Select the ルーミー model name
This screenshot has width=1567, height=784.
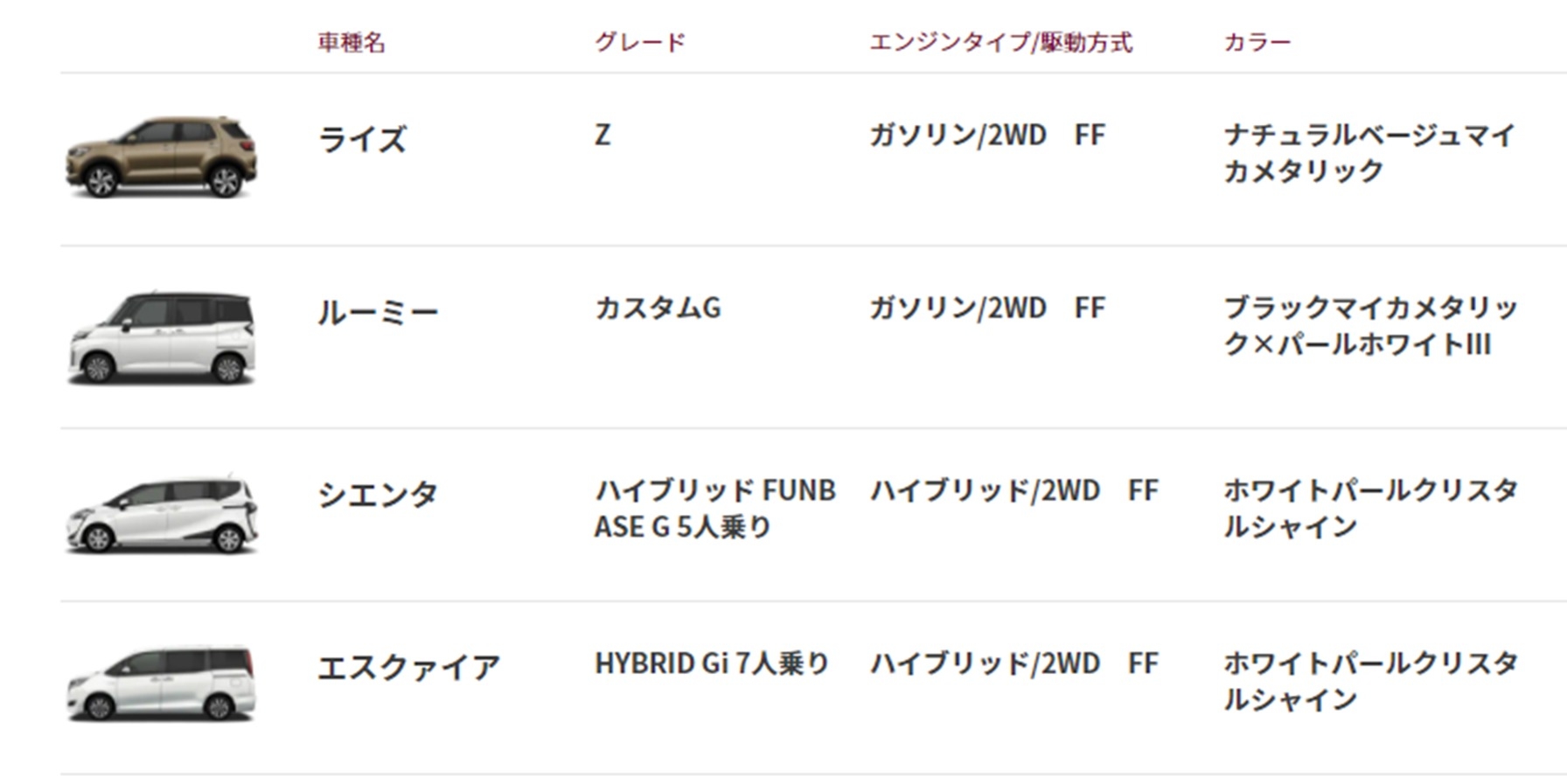click(378, 312)
